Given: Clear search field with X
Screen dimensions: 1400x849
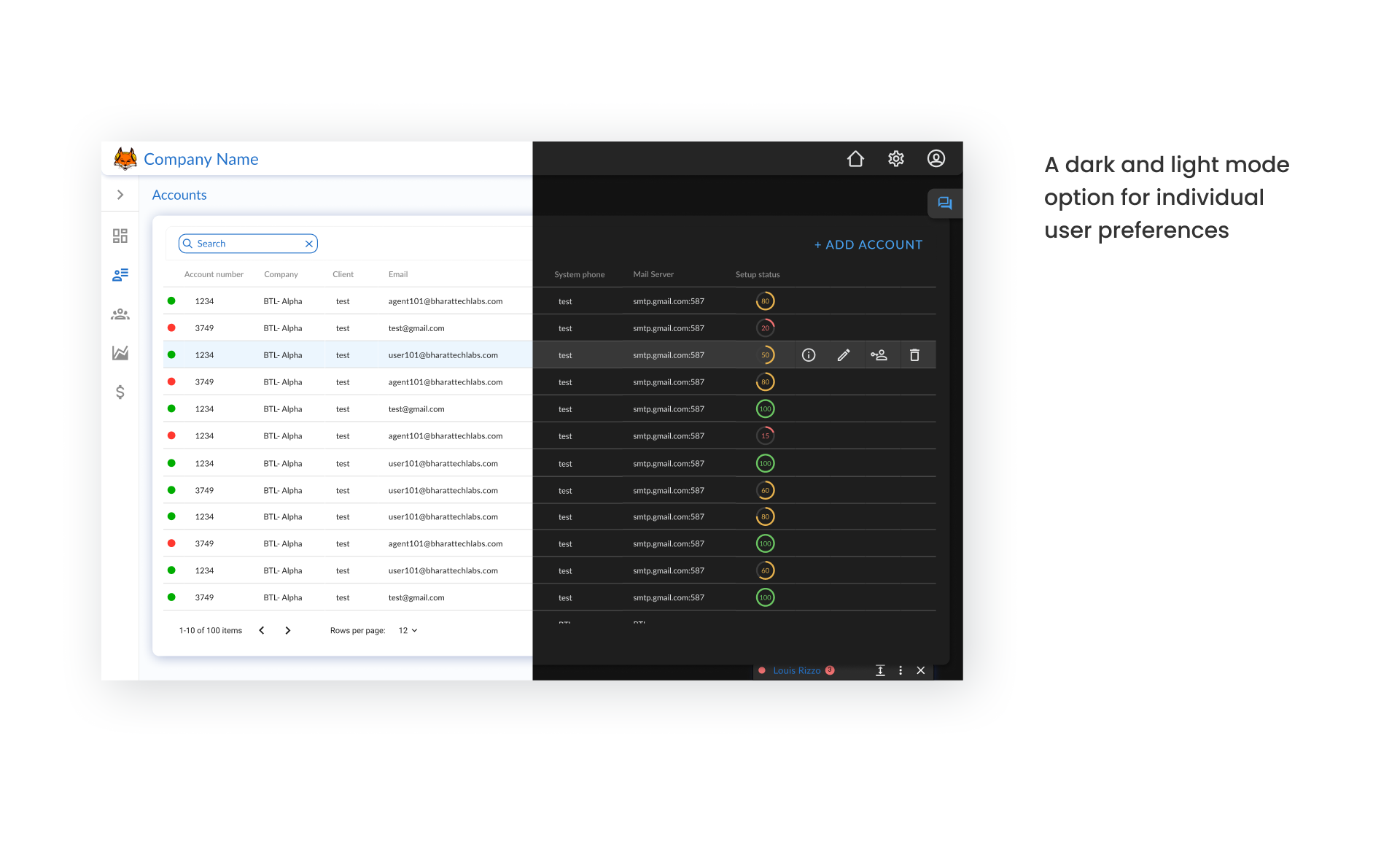Looking at the screenshot, I should coord(309,244).
